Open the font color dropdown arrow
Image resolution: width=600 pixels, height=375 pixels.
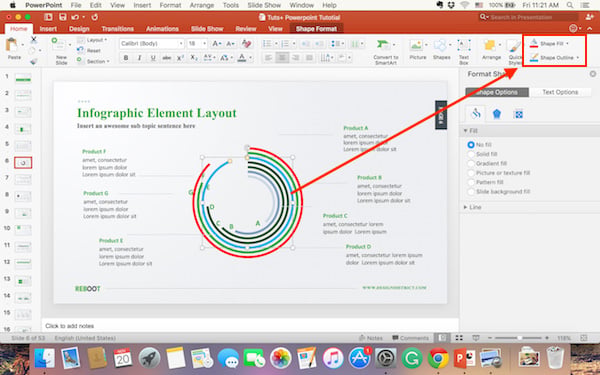click(x=251, y=58)
